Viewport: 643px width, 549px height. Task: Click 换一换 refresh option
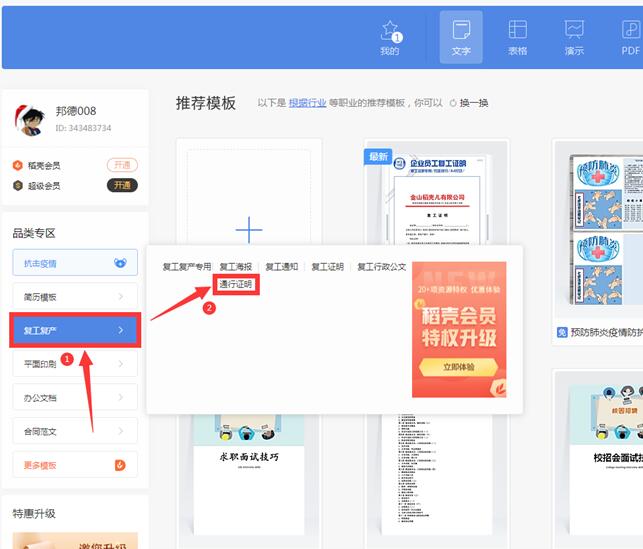point(474,103)
